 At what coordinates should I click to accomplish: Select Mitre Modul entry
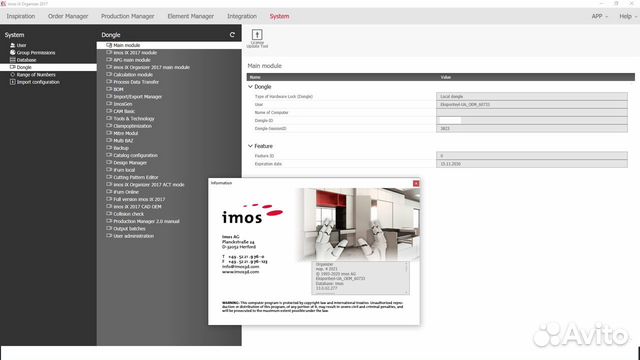[x=125, y=133]
